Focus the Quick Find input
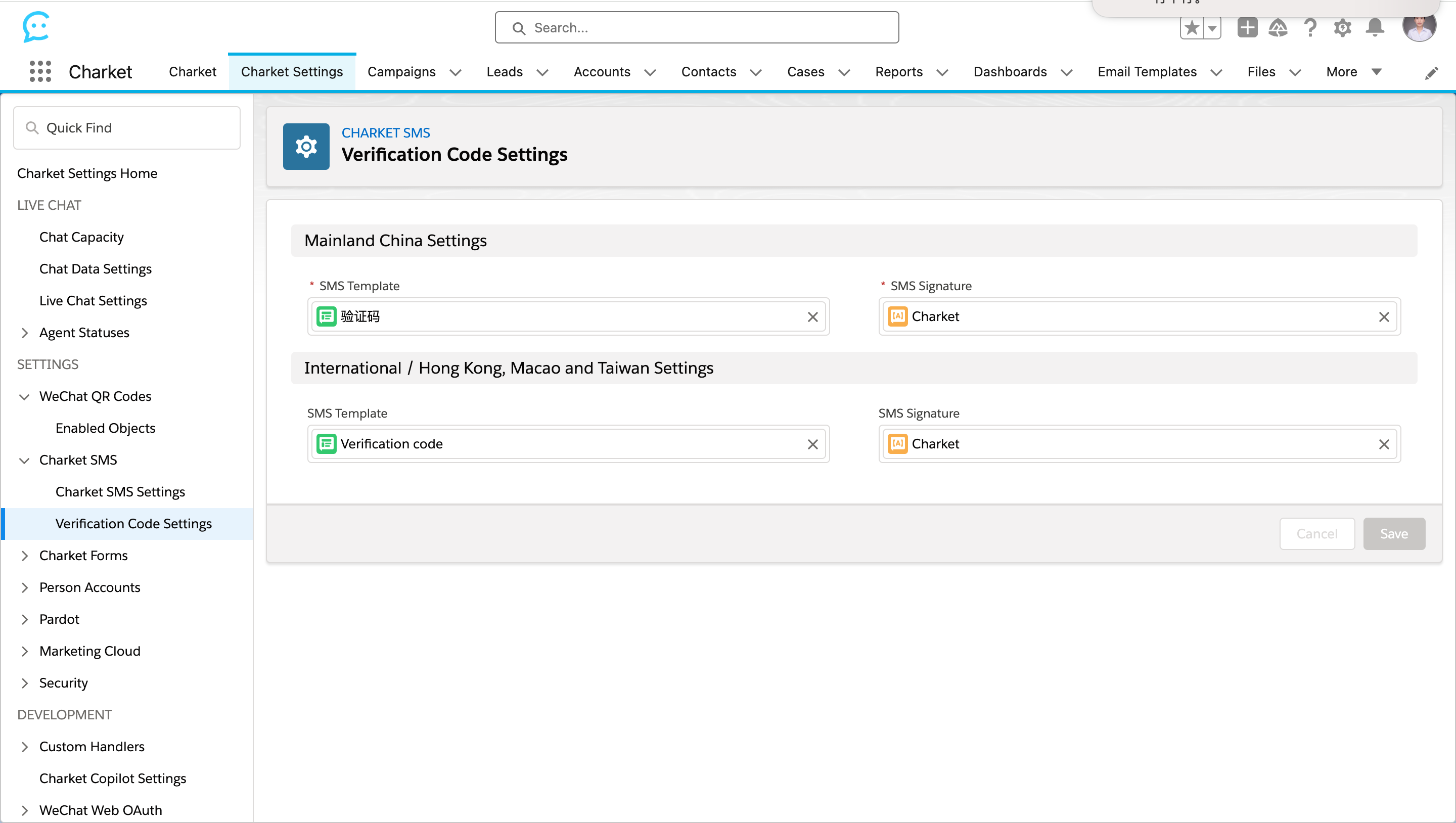 [x=126, y=128]
